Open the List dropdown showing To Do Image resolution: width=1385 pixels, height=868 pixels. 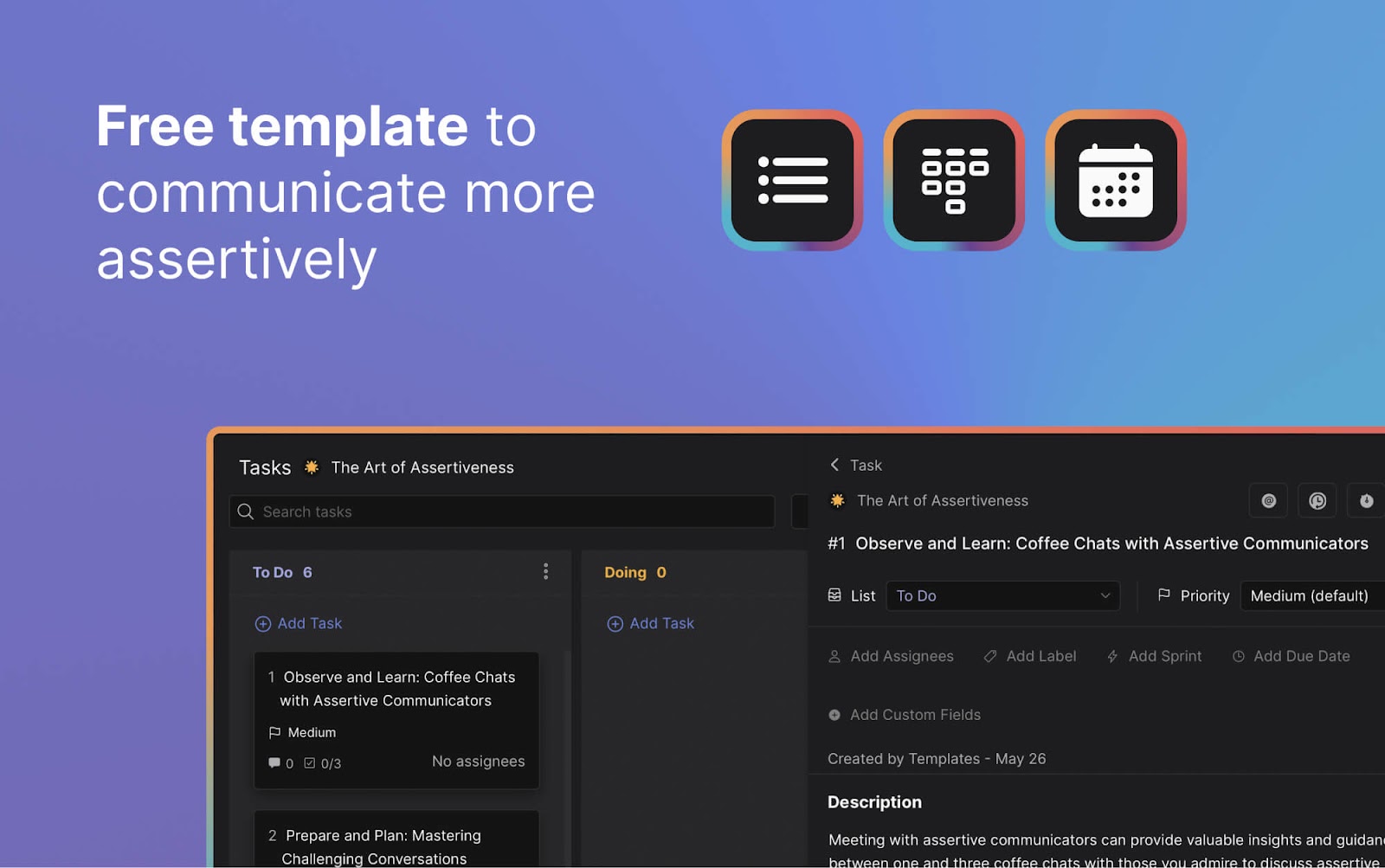[1003, 595]
